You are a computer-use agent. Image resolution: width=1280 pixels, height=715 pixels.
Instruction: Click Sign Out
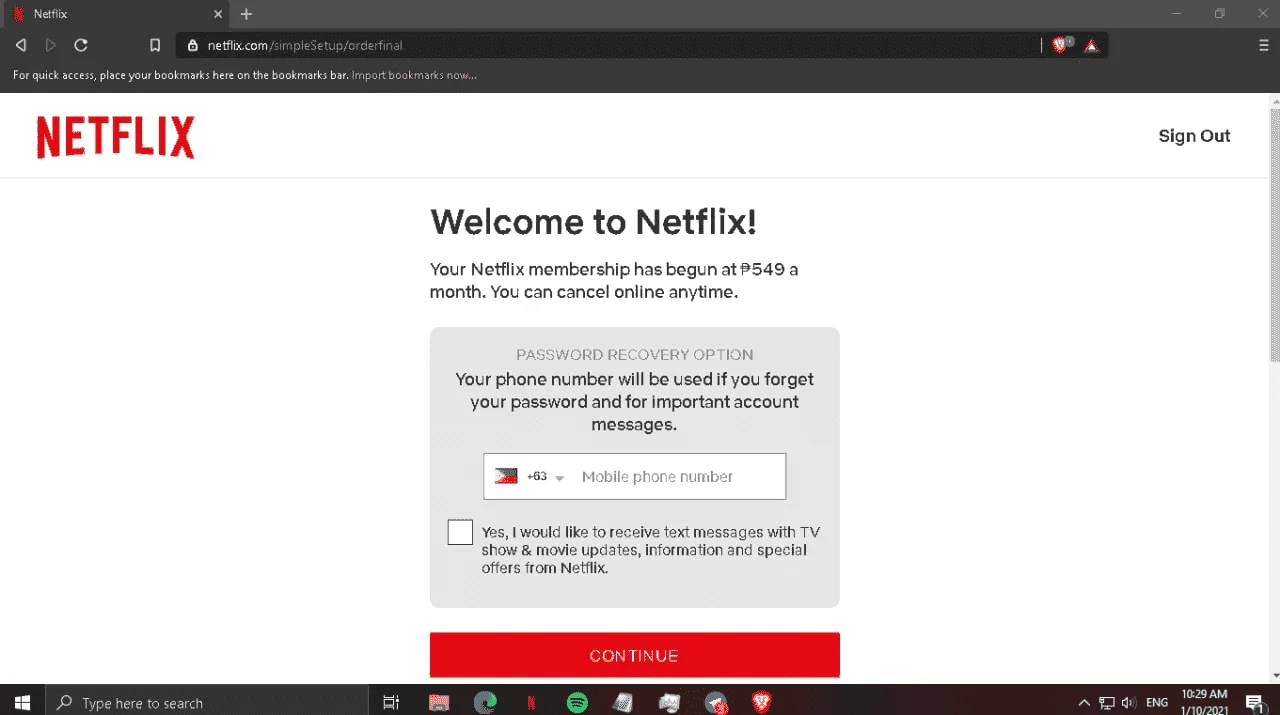coord(1194,136)
